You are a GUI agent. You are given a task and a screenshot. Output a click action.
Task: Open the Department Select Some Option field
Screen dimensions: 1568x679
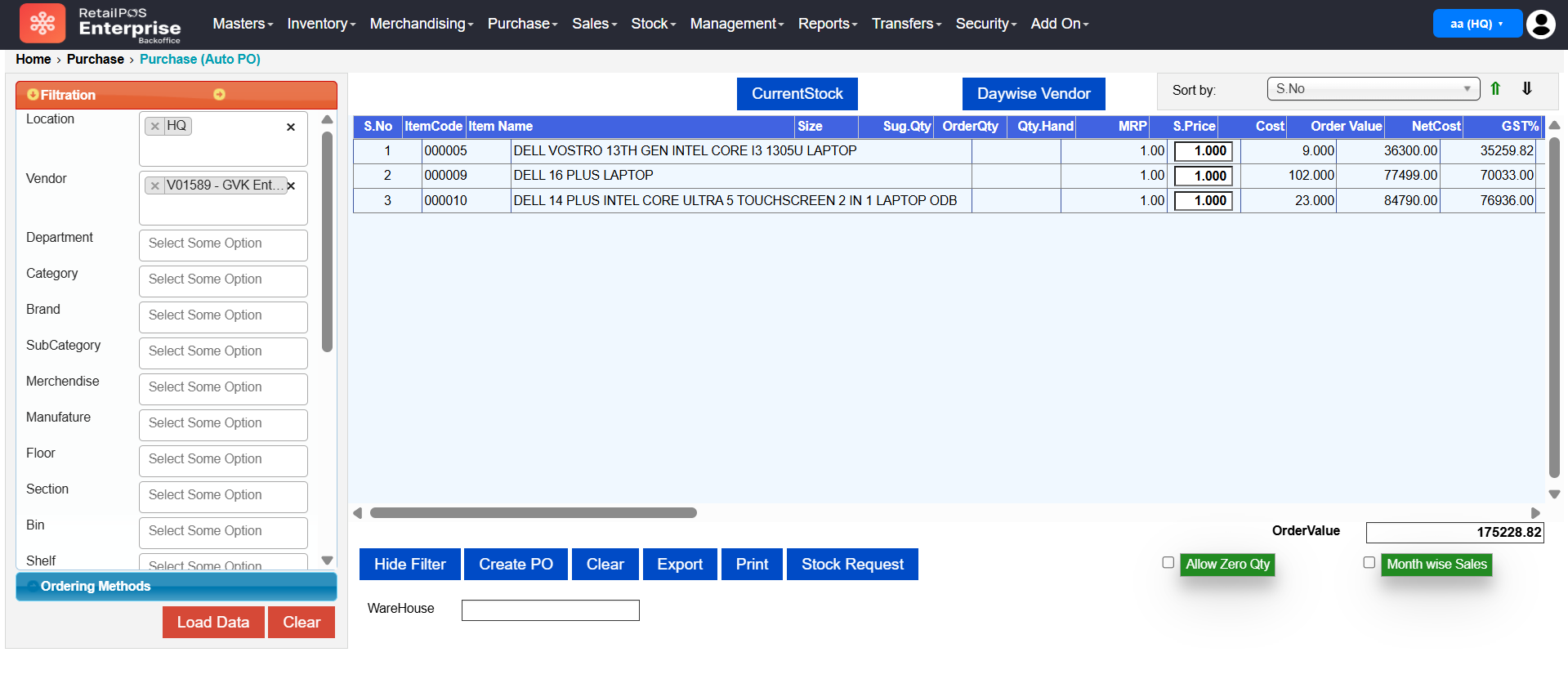[x=223, y=244]
